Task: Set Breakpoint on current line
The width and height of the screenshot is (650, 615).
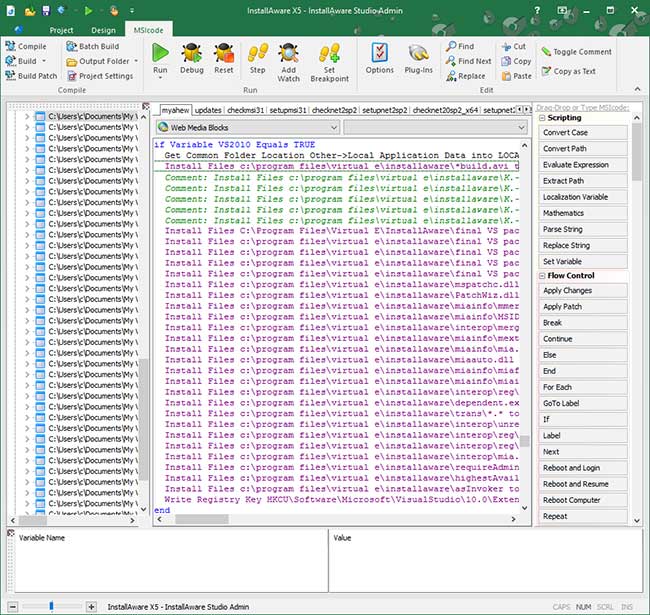Action: pos(330,63)
